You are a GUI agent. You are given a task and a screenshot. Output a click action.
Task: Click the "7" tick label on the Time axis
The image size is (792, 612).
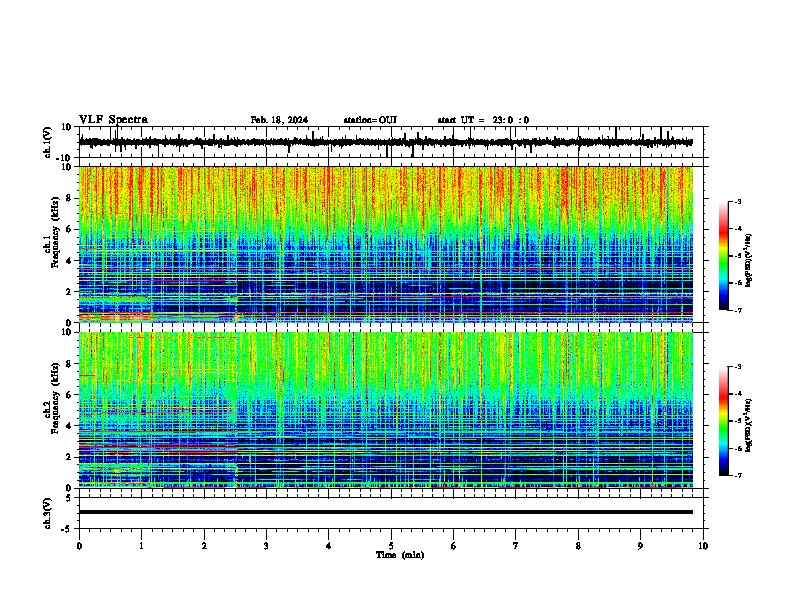(516, 546)
